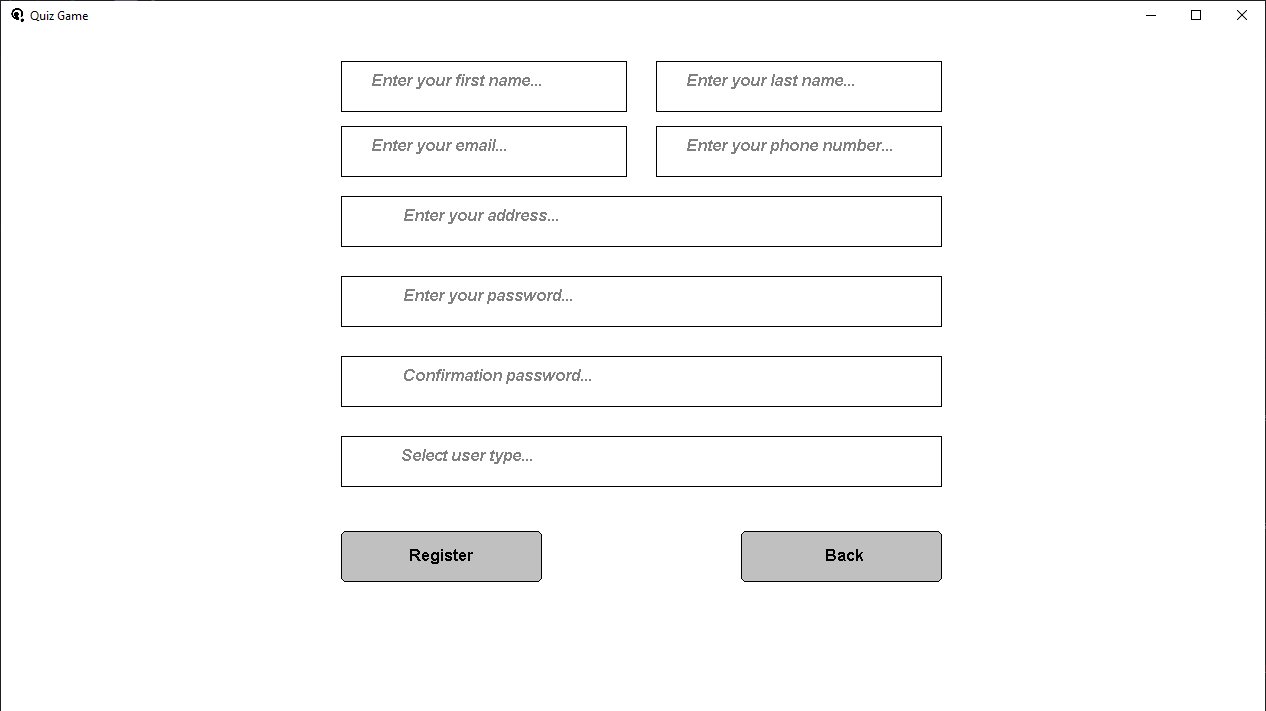Click inside the Enter your email box
Image resolution: width=1266 pixels, height=711 pixels.
click(484, 151)
